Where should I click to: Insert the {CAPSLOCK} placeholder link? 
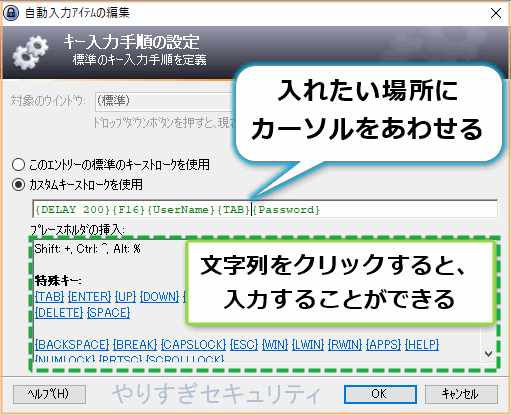[193, 344]
